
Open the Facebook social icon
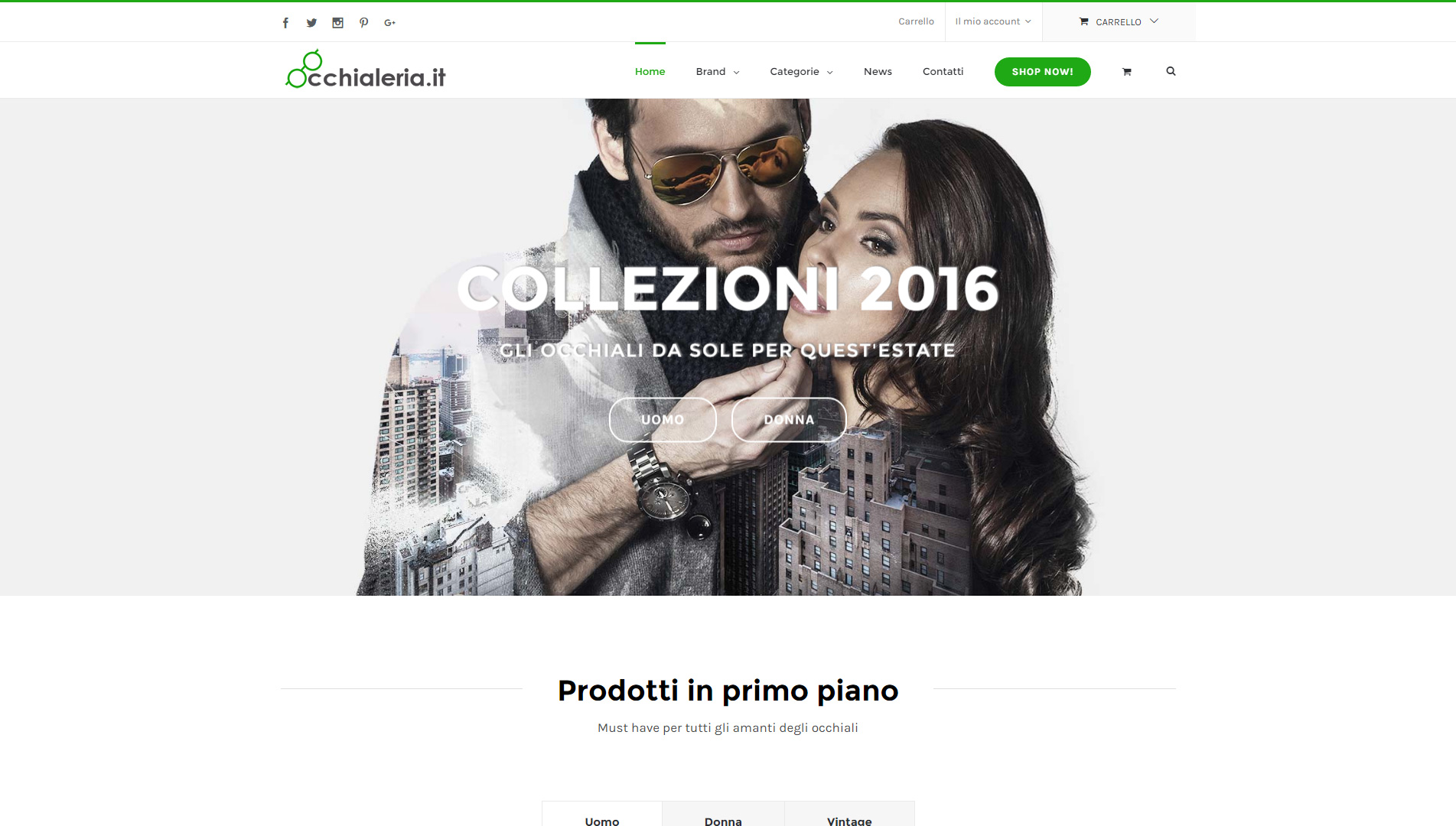[x=285, y=23]
